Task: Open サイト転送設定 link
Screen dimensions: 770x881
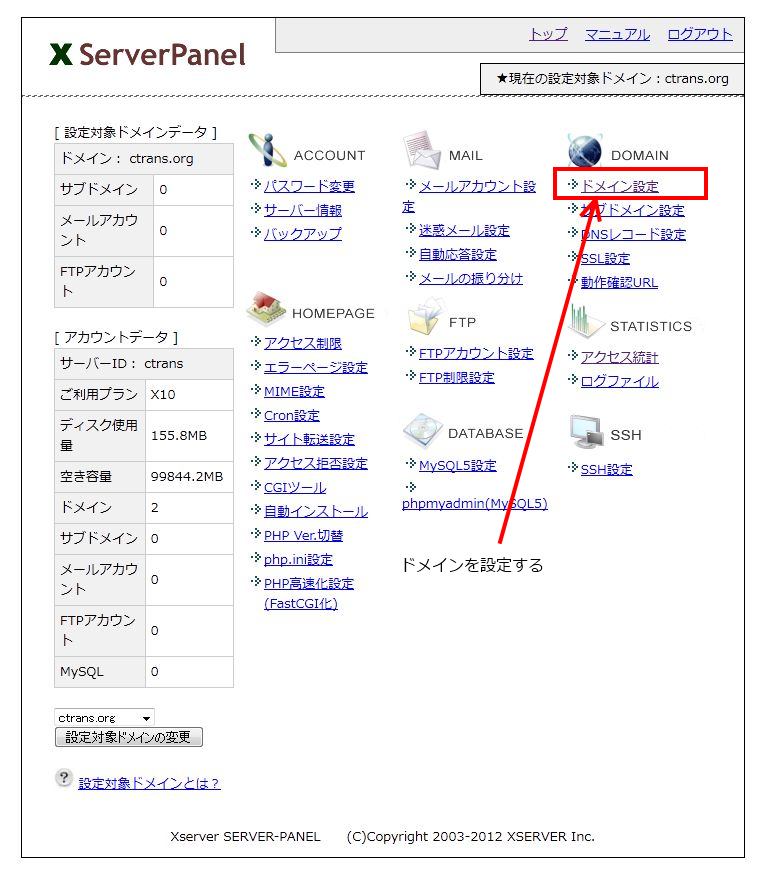Action: tap(309, 439)
